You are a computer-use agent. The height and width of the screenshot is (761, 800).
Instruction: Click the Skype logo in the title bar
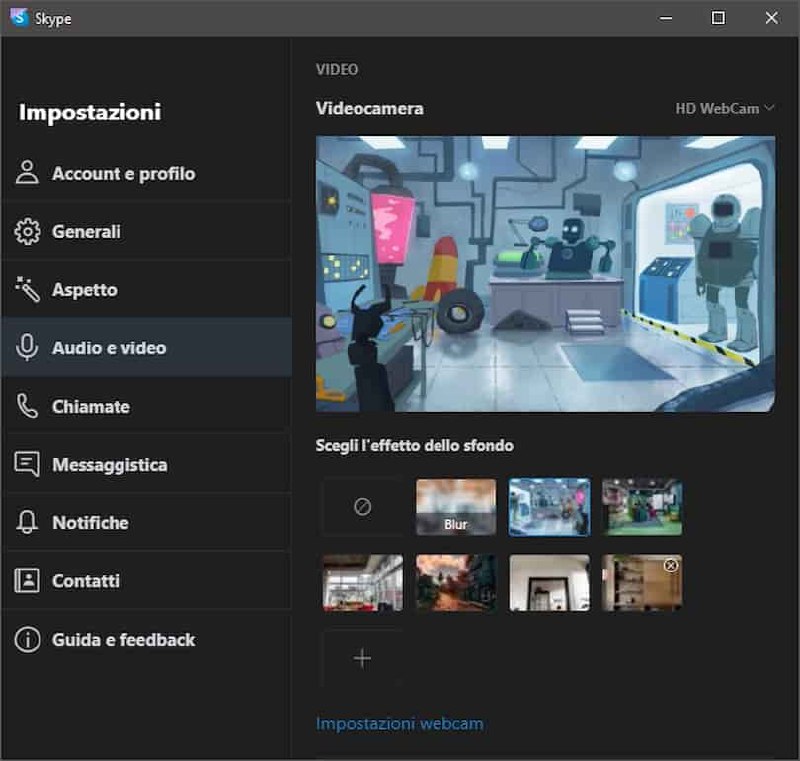coord(19,18)
